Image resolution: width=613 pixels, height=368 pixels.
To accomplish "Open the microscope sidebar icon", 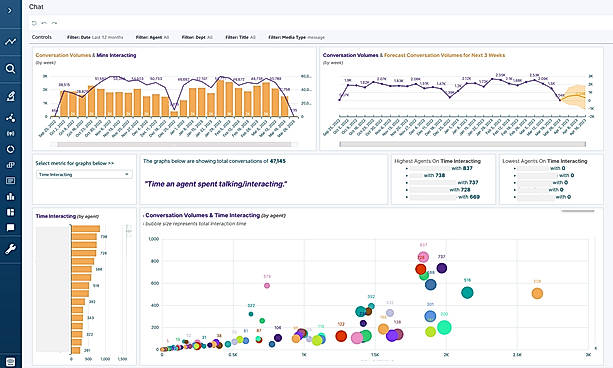I will (x=10, y=96).
